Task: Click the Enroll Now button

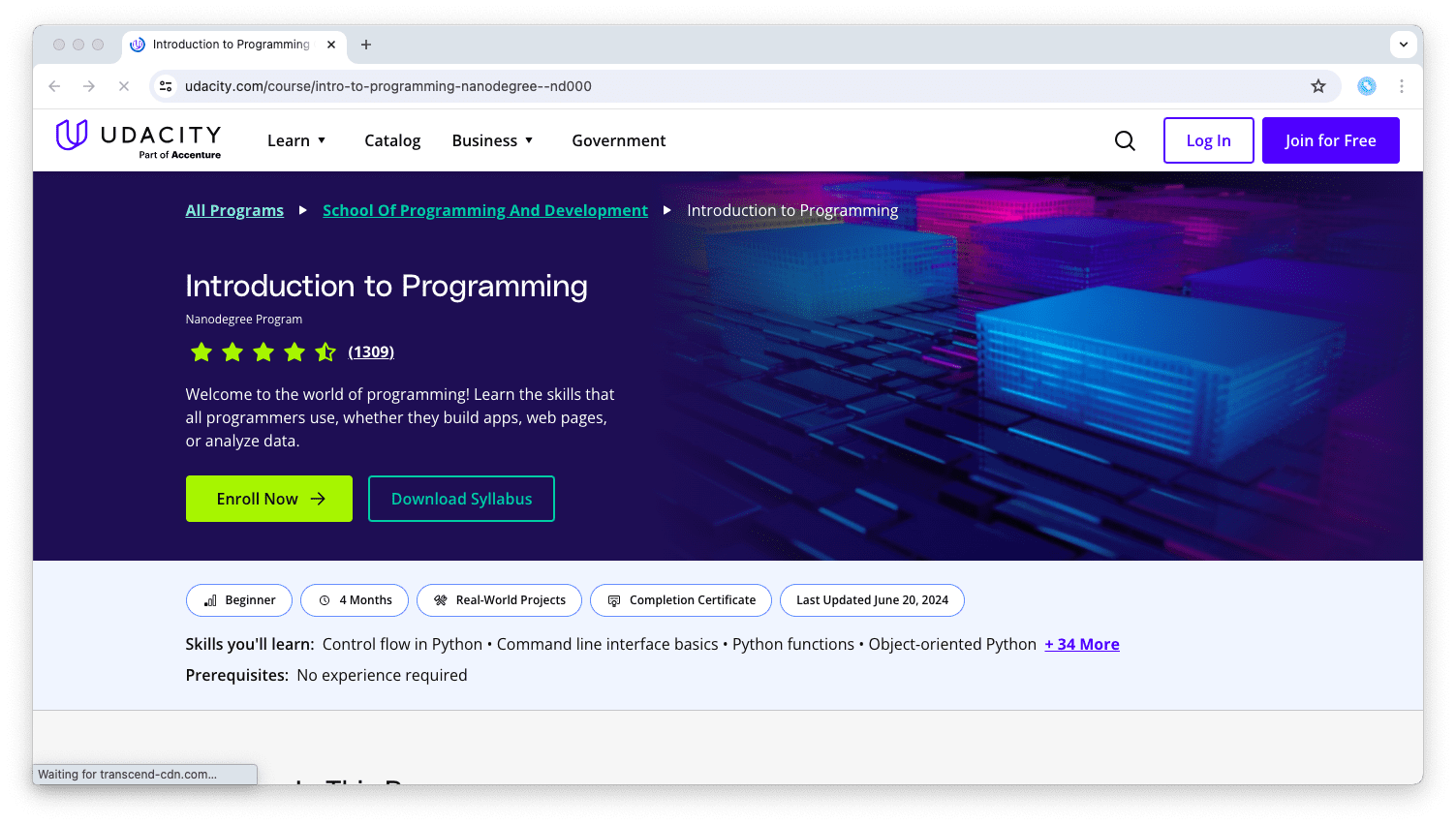Action: tap(268, 499)
